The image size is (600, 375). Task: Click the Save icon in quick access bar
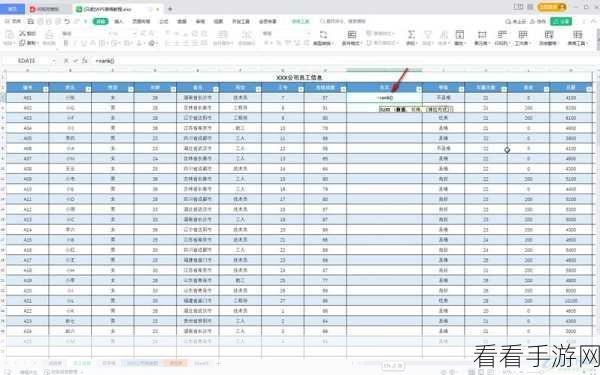click(31, 21)
